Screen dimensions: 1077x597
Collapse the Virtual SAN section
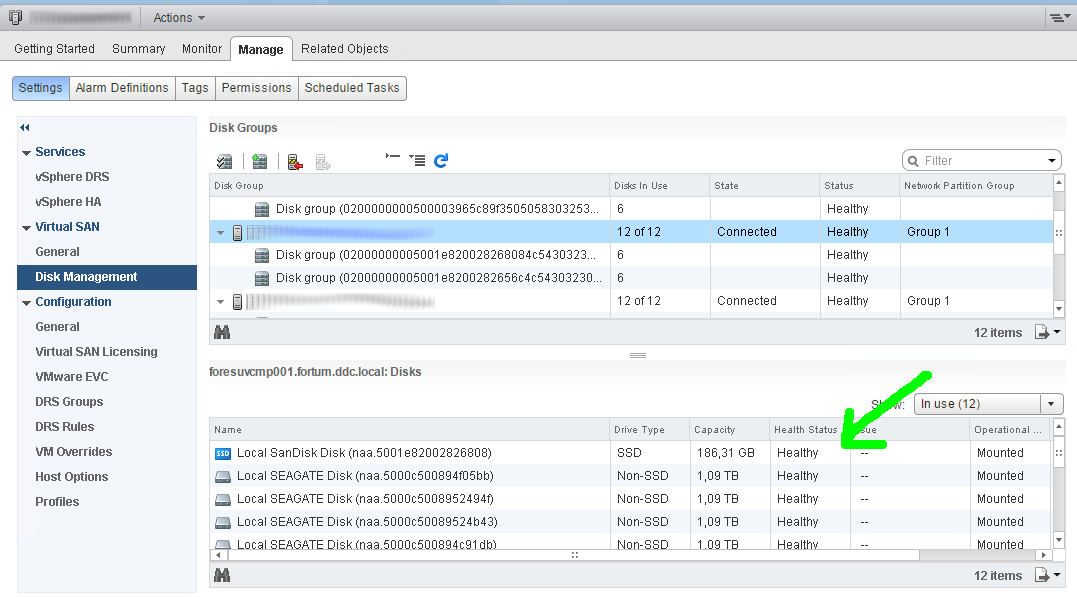pyautogui.click(x=26, y=227)
